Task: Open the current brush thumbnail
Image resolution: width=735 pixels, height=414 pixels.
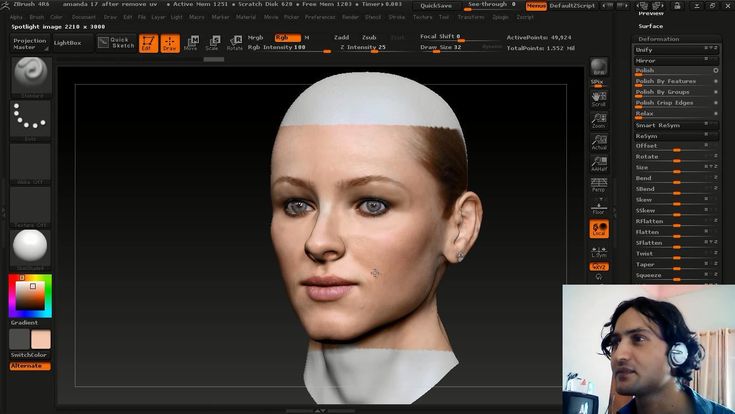Action: click(x=30, y=75)
